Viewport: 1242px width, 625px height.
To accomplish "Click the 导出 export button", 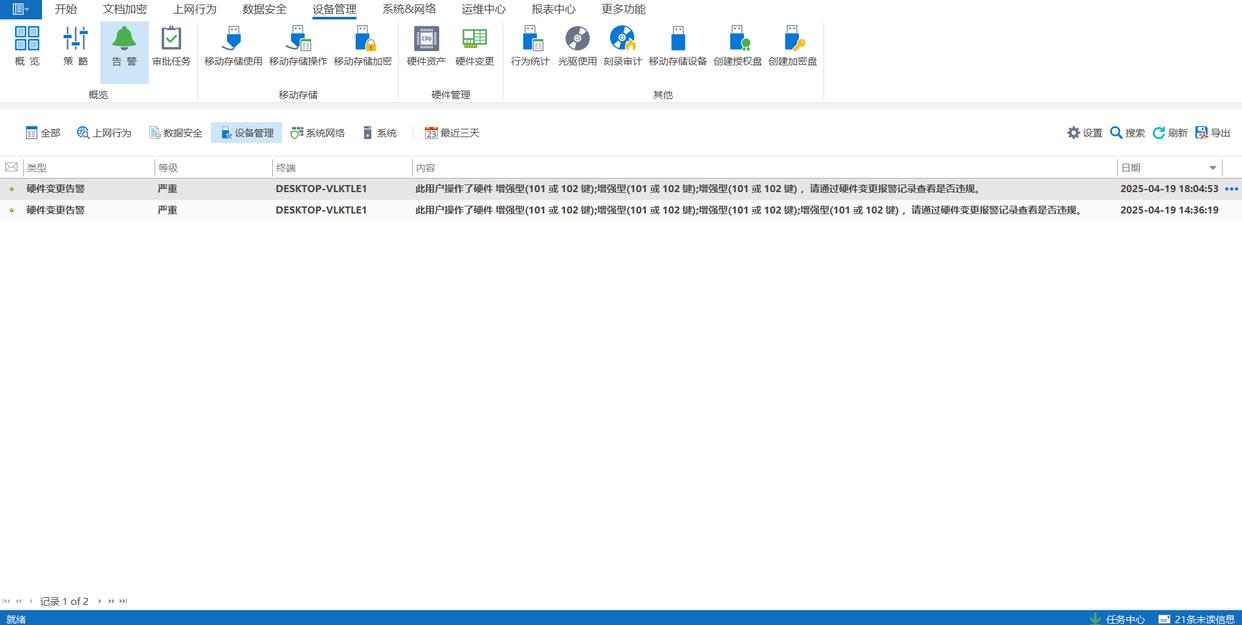I will click(x=1213, y=133).
